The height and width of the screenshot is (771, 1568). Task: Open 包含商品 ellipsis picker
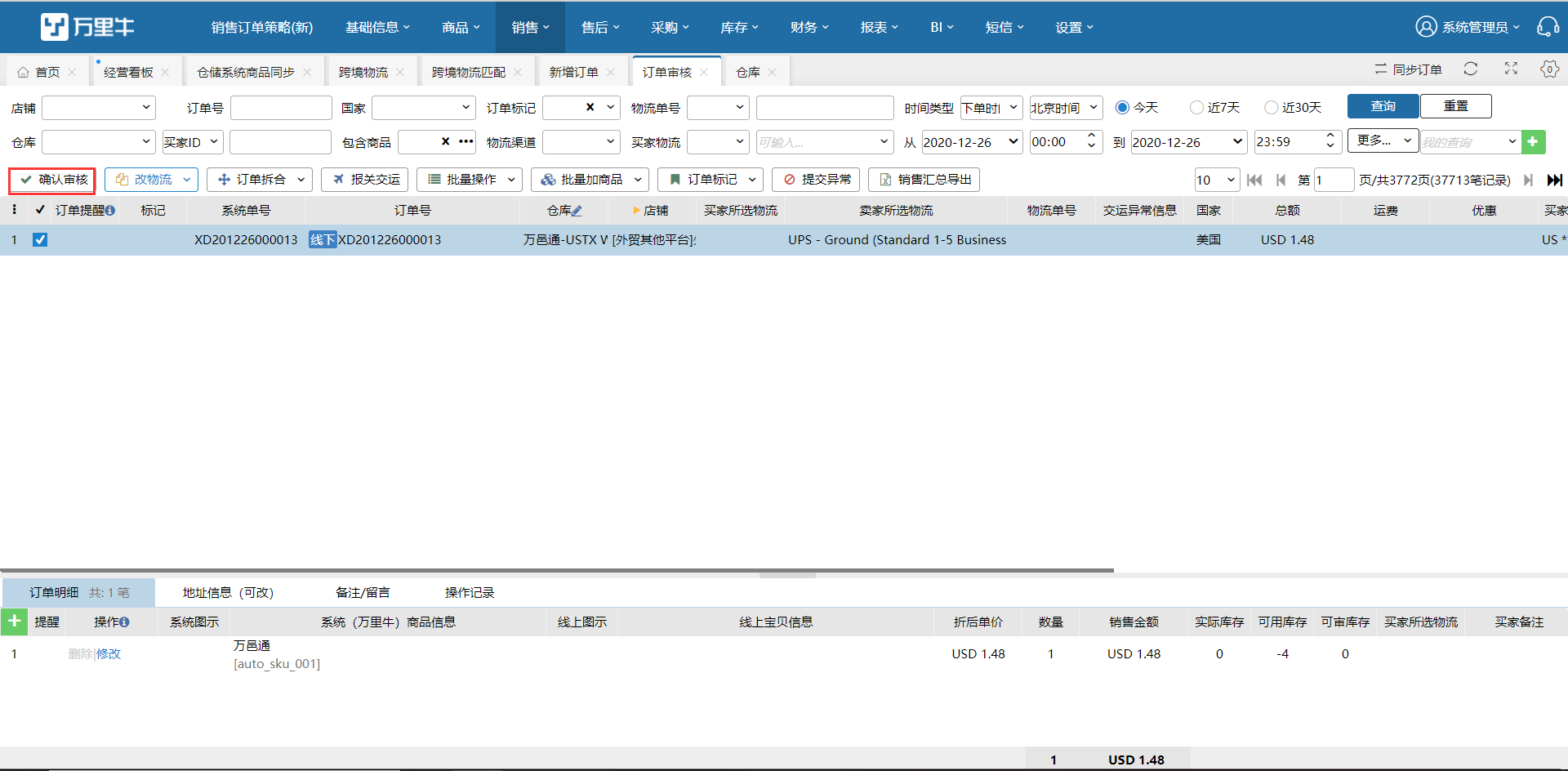(466, 141)
